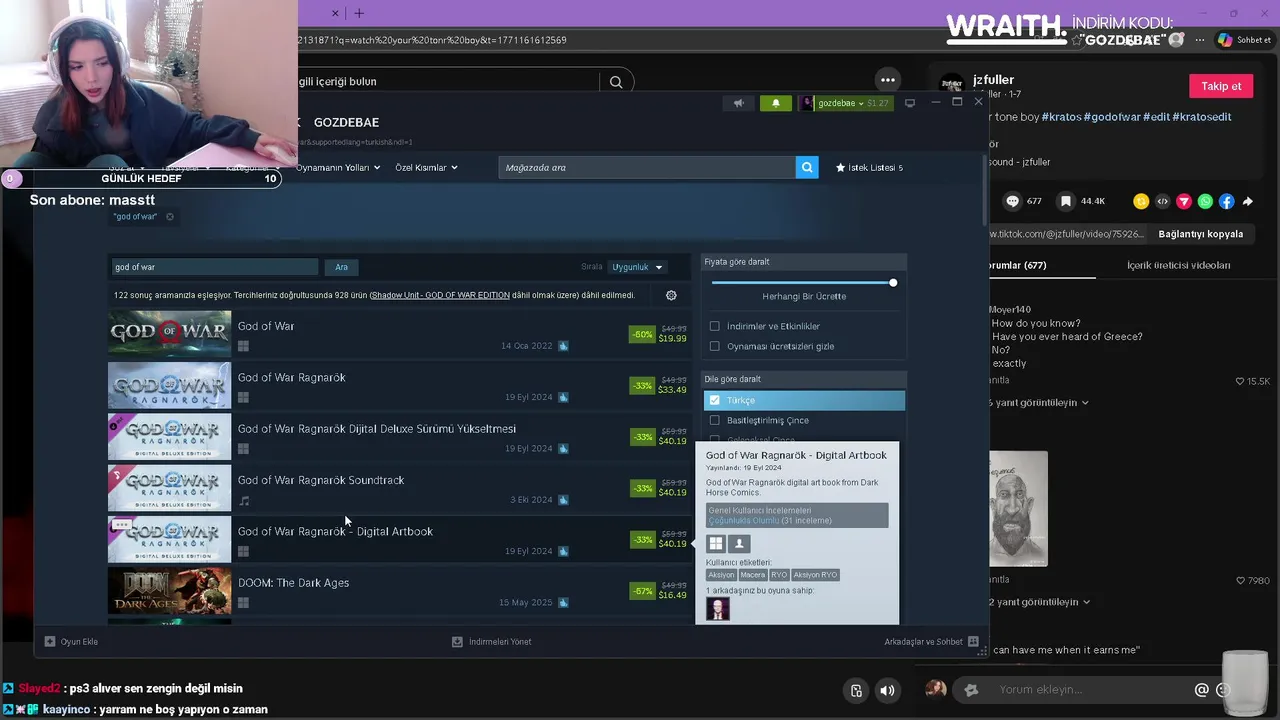Share via Facebook icon

pos(1226,201)
